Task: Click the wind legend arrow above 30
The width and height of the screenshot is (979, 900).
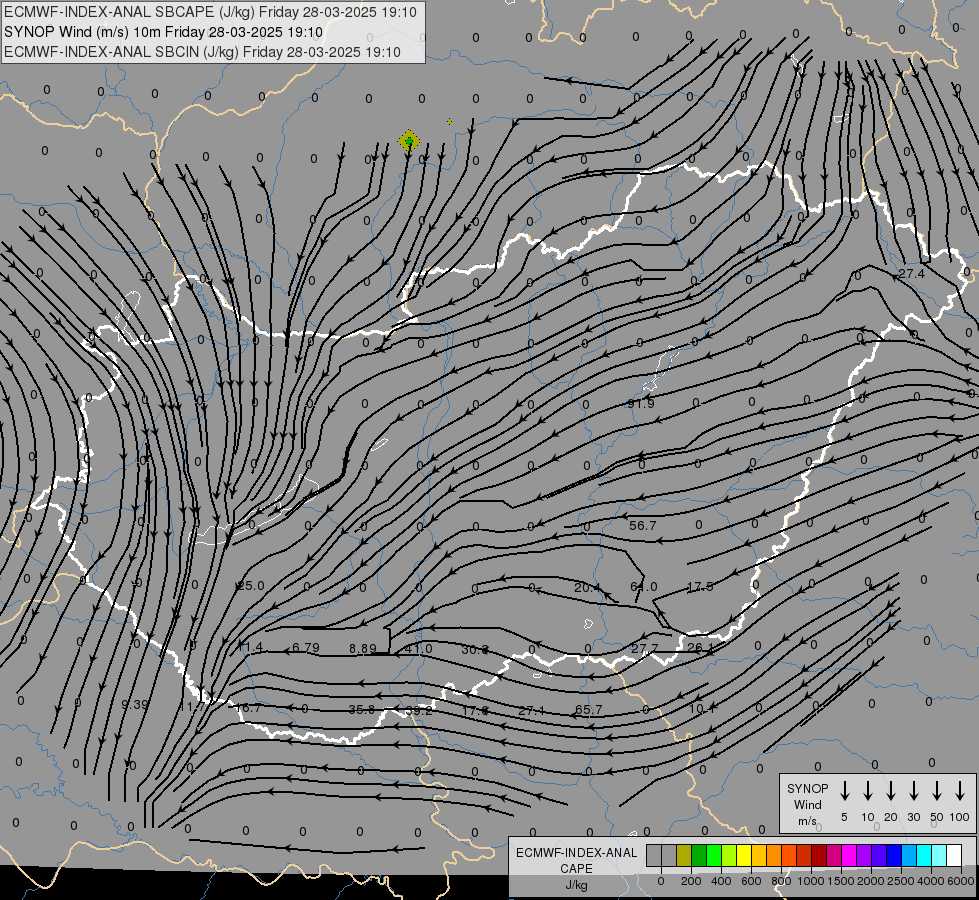Action: (913, 790)
